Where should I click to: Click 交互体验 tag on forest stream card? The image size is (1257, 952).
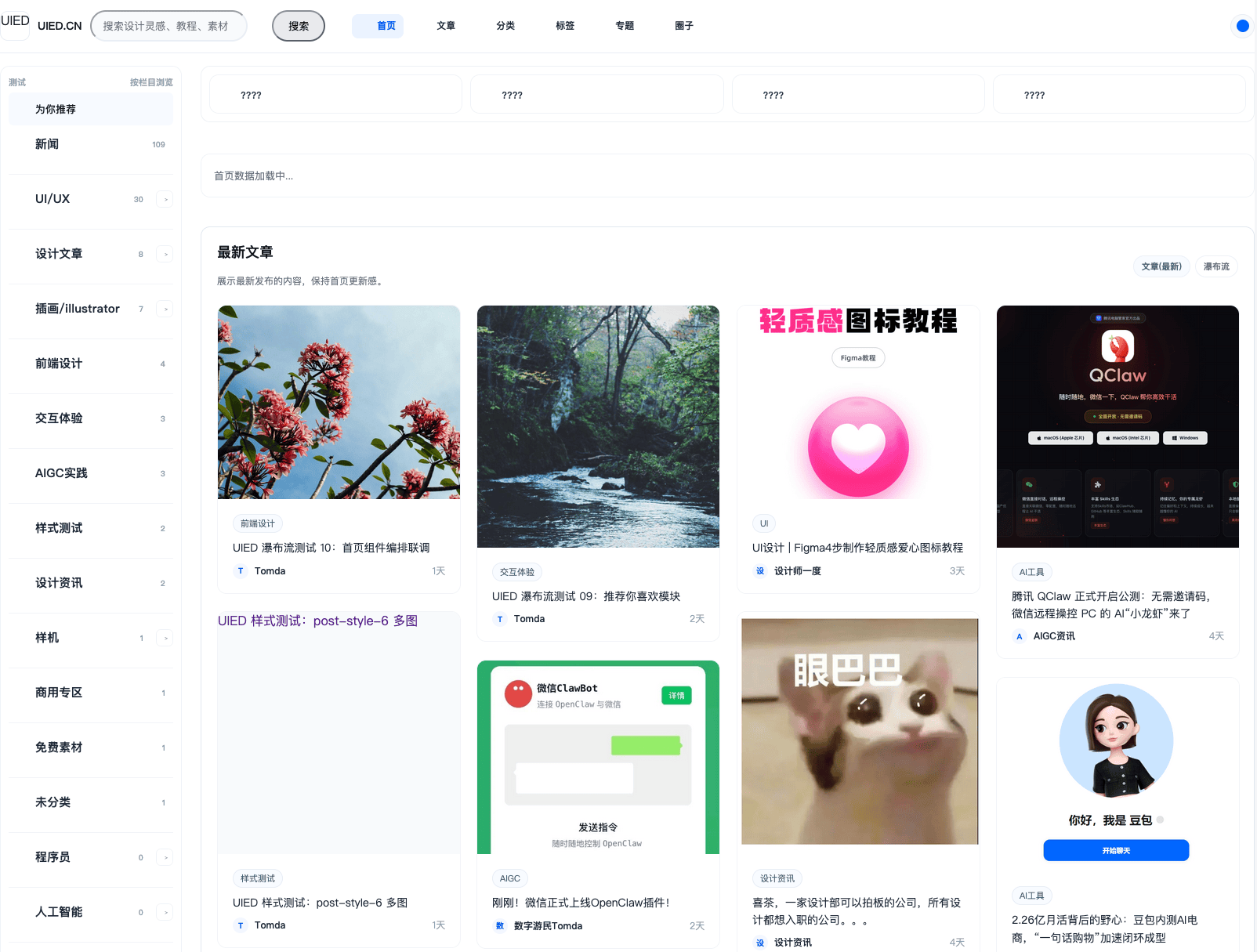pos(517,572)
